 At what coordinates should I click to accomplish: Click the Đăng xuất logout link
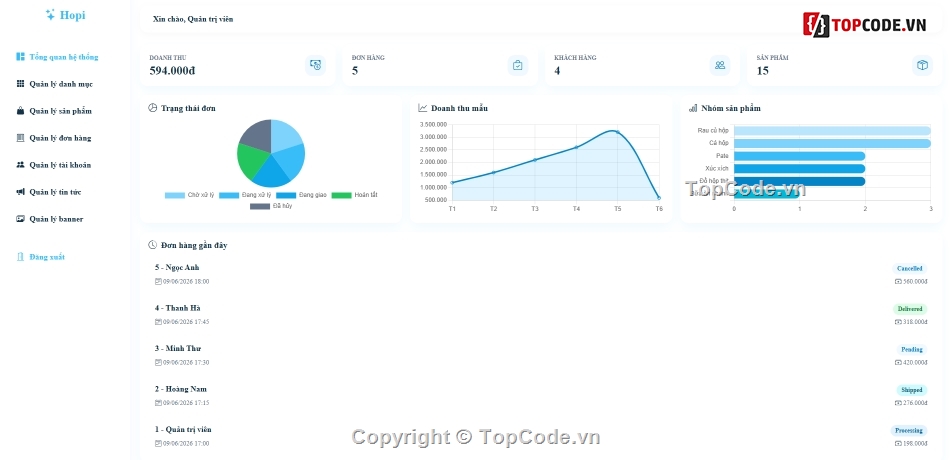[40, 257]
